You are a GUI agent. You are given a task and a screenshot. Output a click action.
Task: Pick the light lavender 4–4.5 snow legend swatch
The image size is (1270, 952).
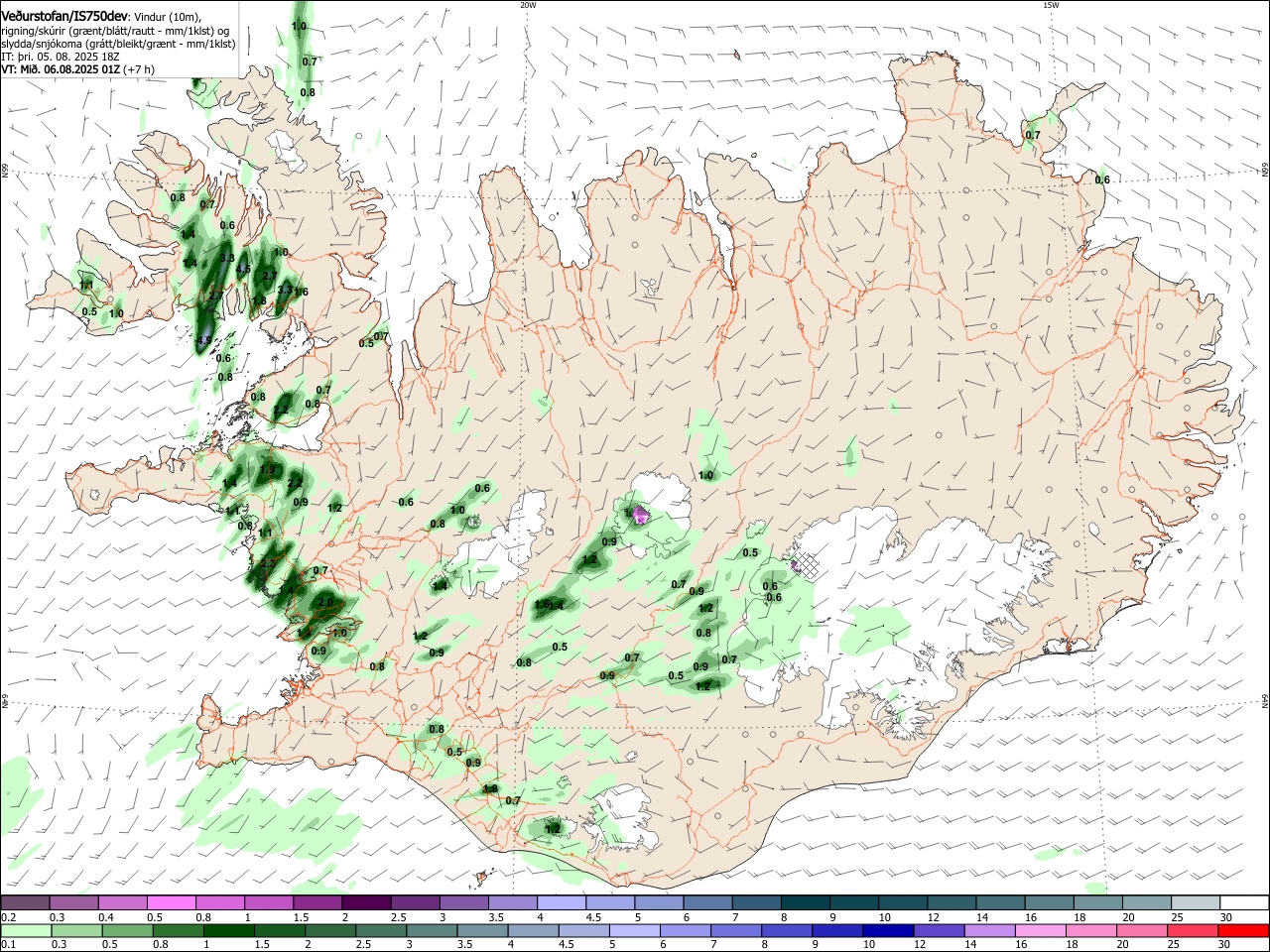tap(561, 903)
